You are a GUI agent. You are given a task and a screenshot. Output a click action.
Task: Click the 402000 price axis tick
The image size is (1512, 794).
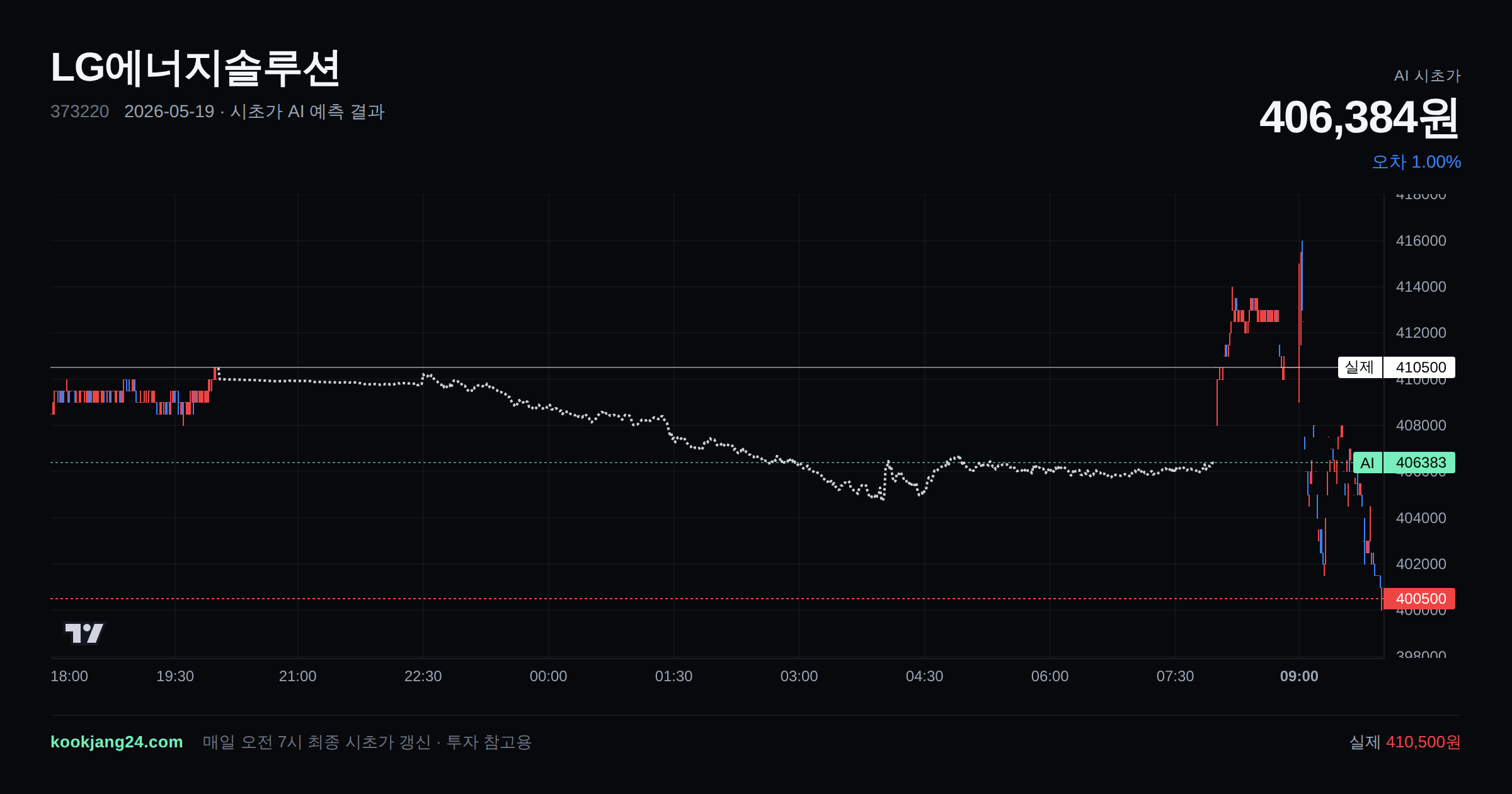(x=1421, y=564)
